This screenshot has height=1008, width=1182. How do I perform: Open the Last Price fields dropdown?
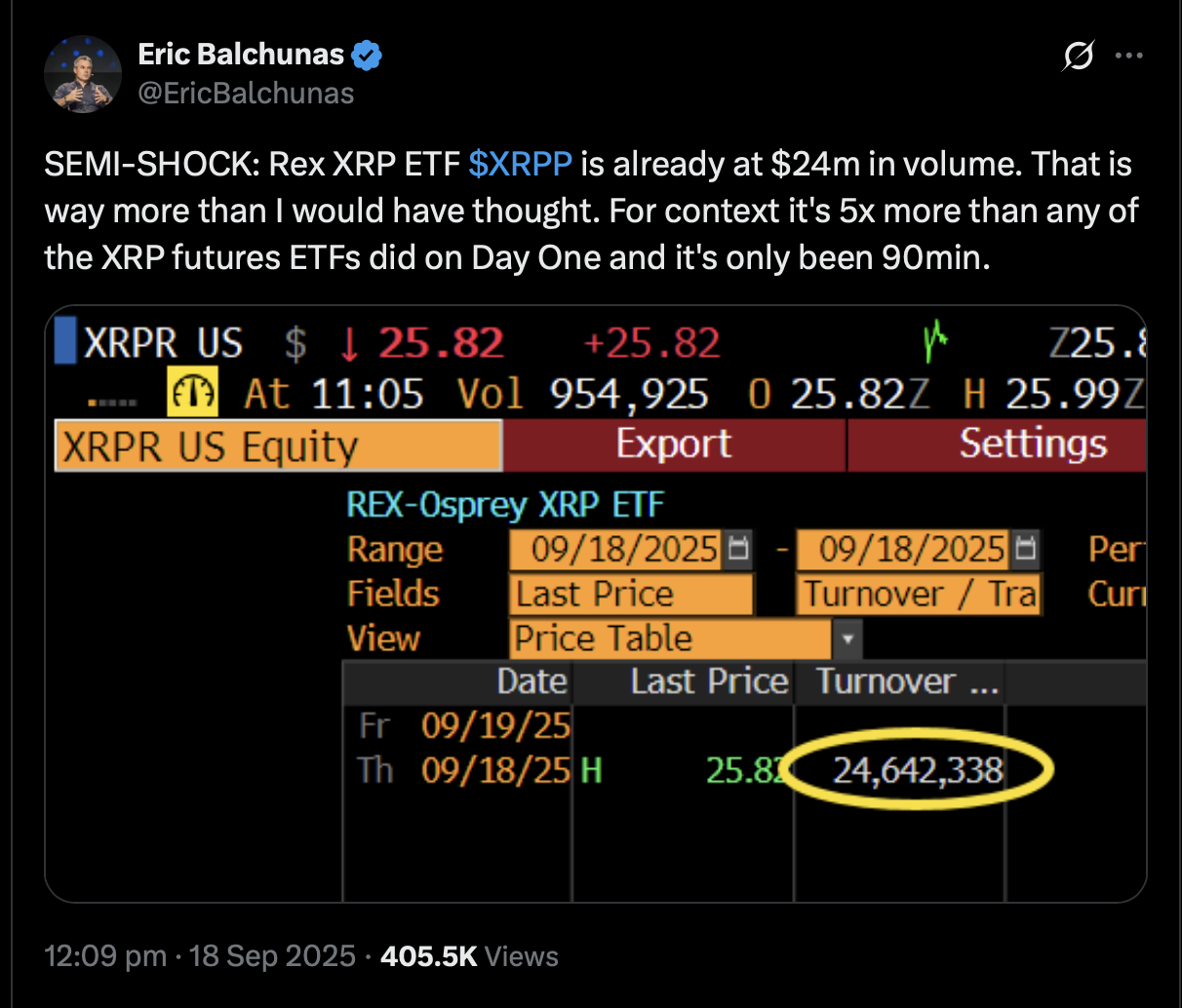[632, 595]
